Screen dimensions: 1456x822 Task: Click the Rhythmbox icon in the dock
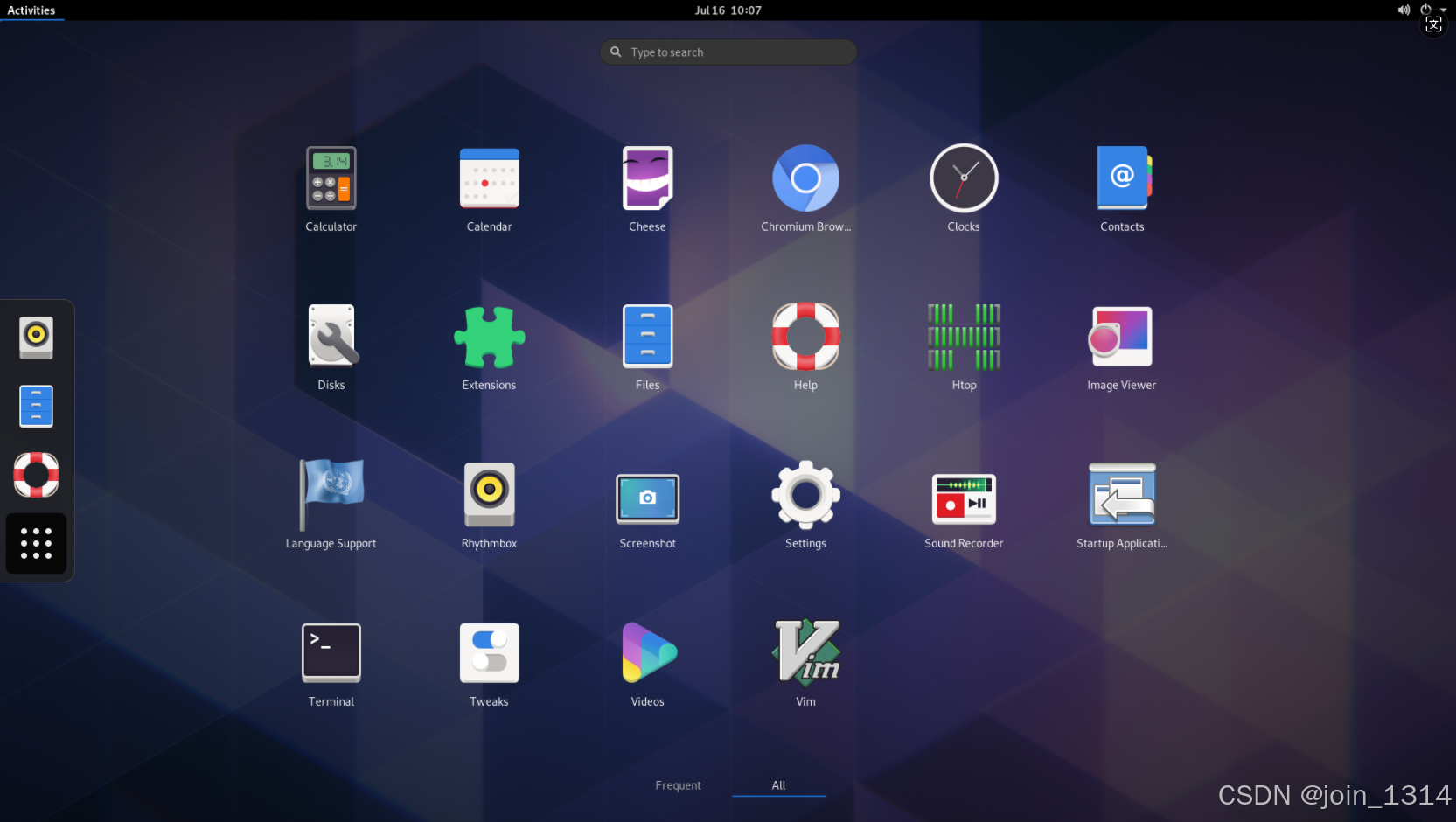[36, 338]
